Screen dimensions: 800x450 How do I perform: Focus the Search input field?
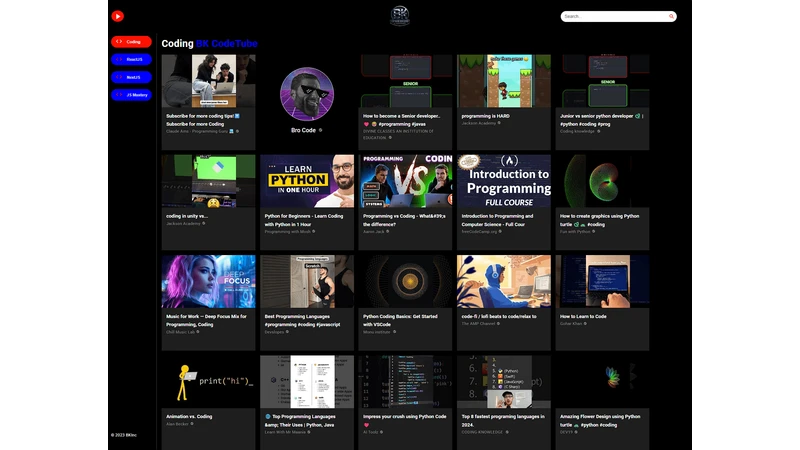613,16
